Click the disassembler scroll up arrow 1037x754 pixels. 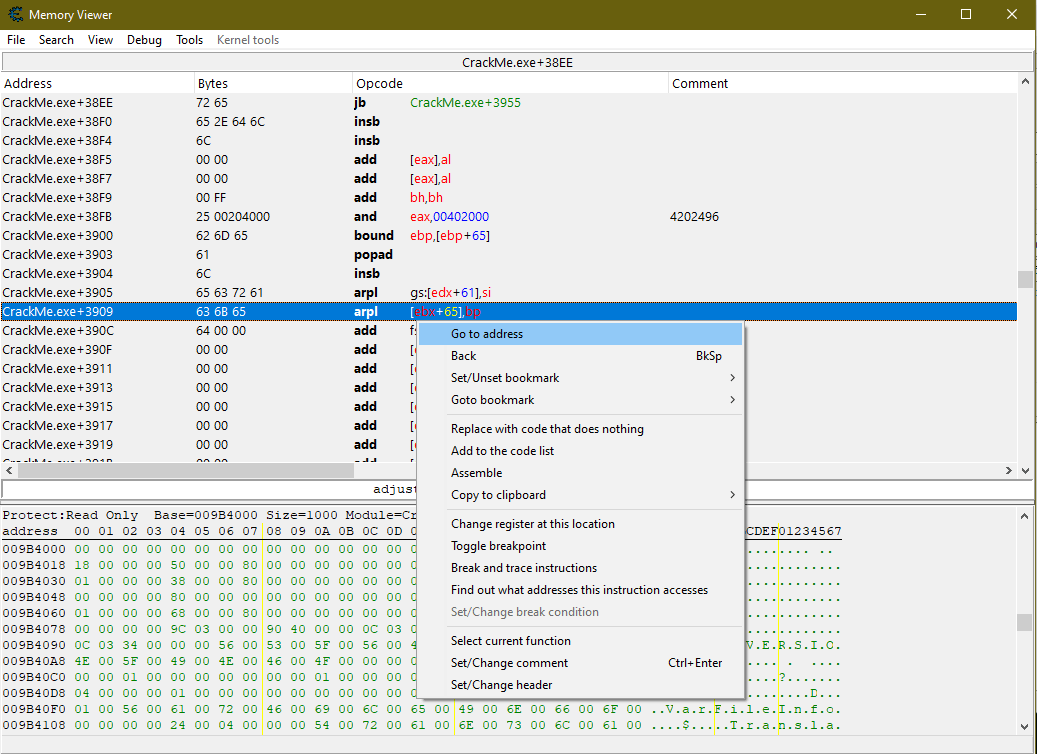click(x=1025, y=81)
